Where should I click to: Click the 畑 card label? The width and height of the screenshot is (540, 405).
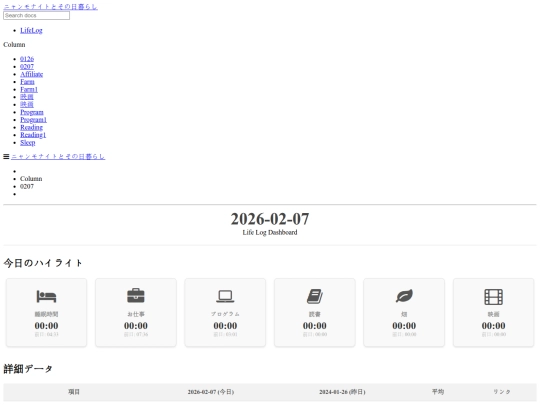pyautogui.click(x=404, y=314)
